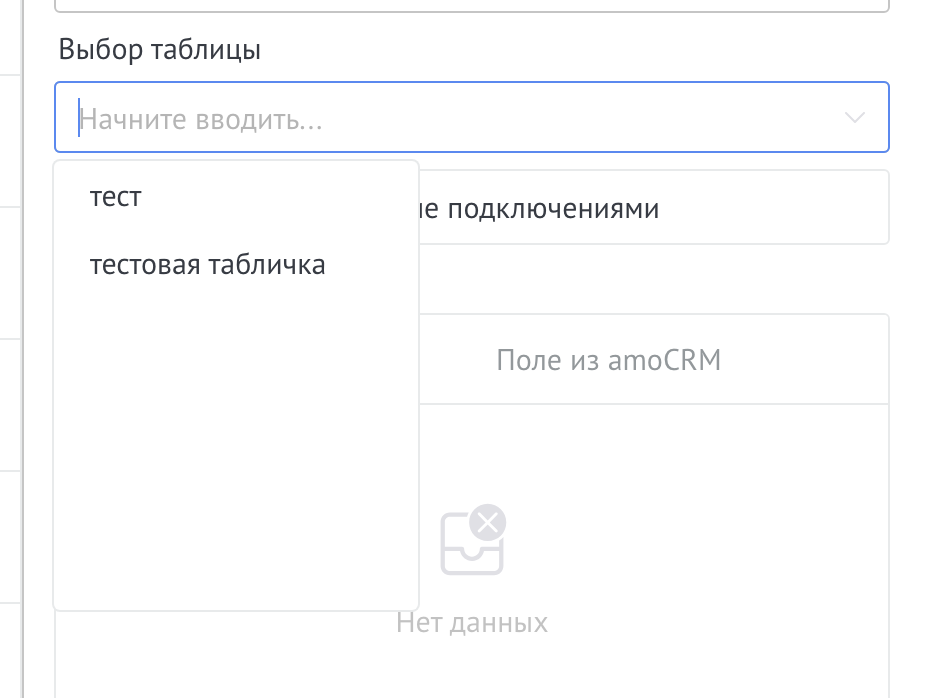Click the "Выбор таблицы" label
The image size is (934, 698).
[160, 50]
